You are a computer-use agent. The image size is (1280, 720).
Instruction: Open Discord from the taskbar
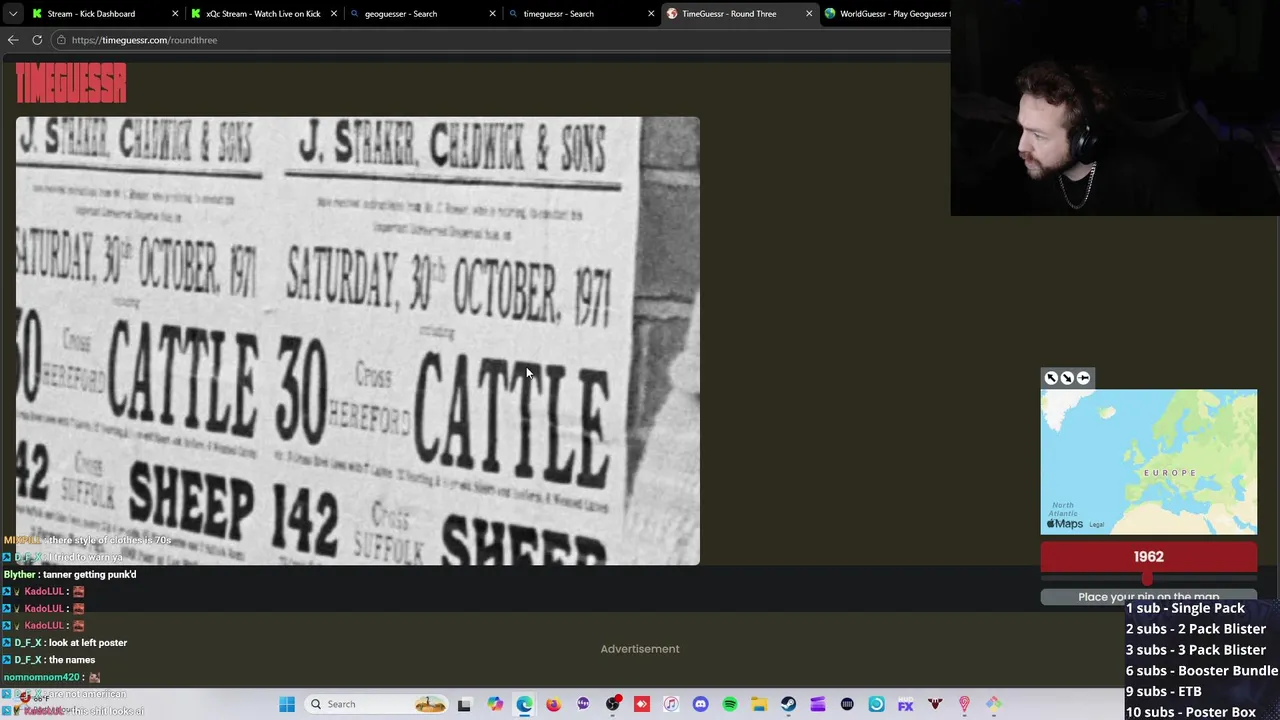point(700,704)
